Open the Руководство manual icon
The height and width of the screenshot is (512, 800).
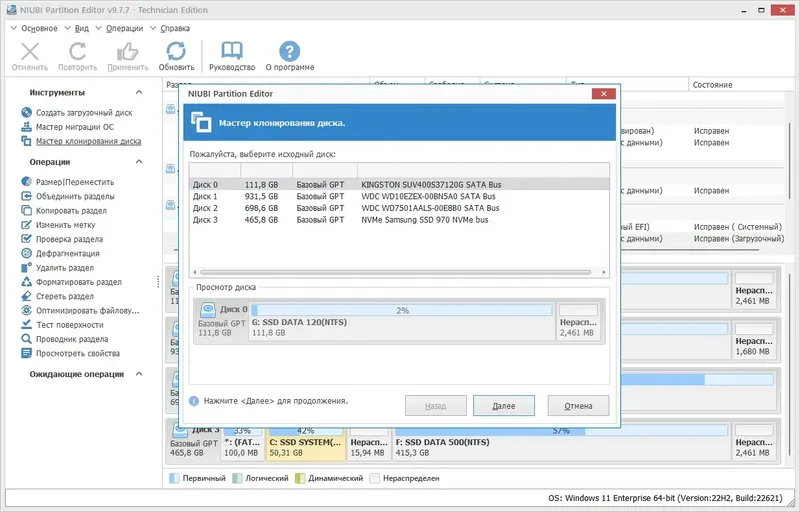(232, 52)
